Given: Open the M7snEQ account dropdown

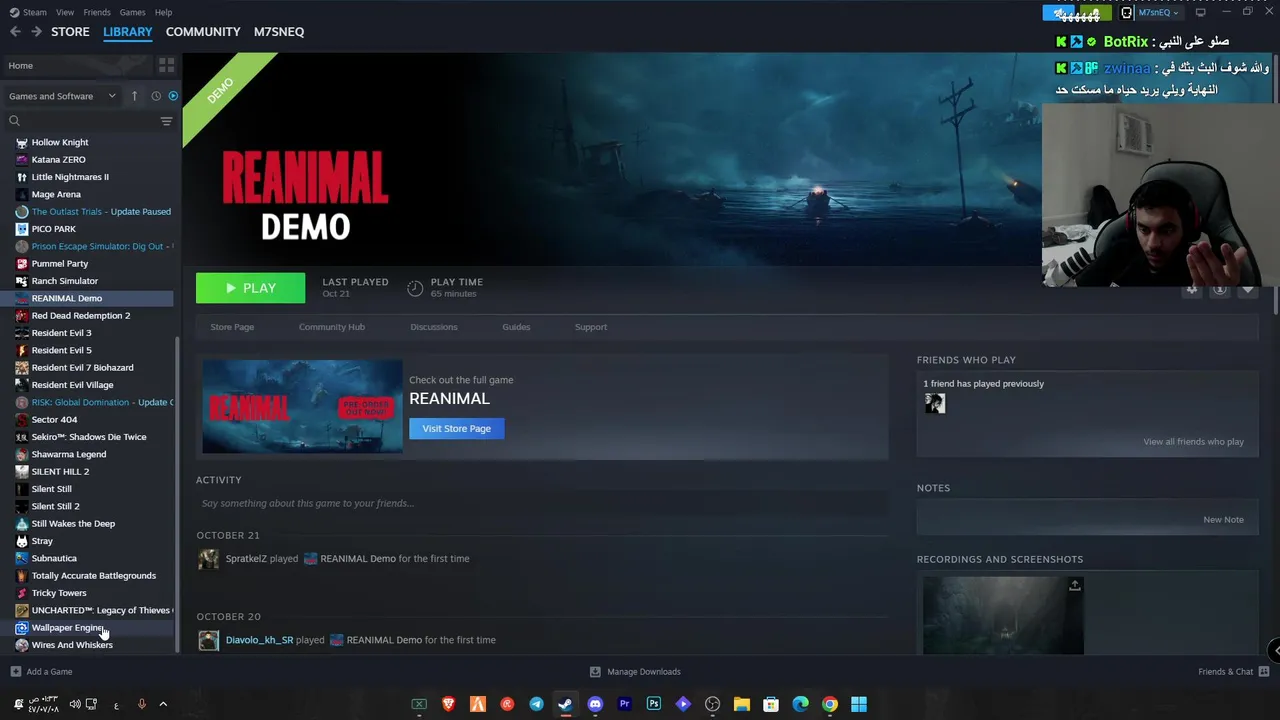Looking at the screenshot, I should 1158,12.
